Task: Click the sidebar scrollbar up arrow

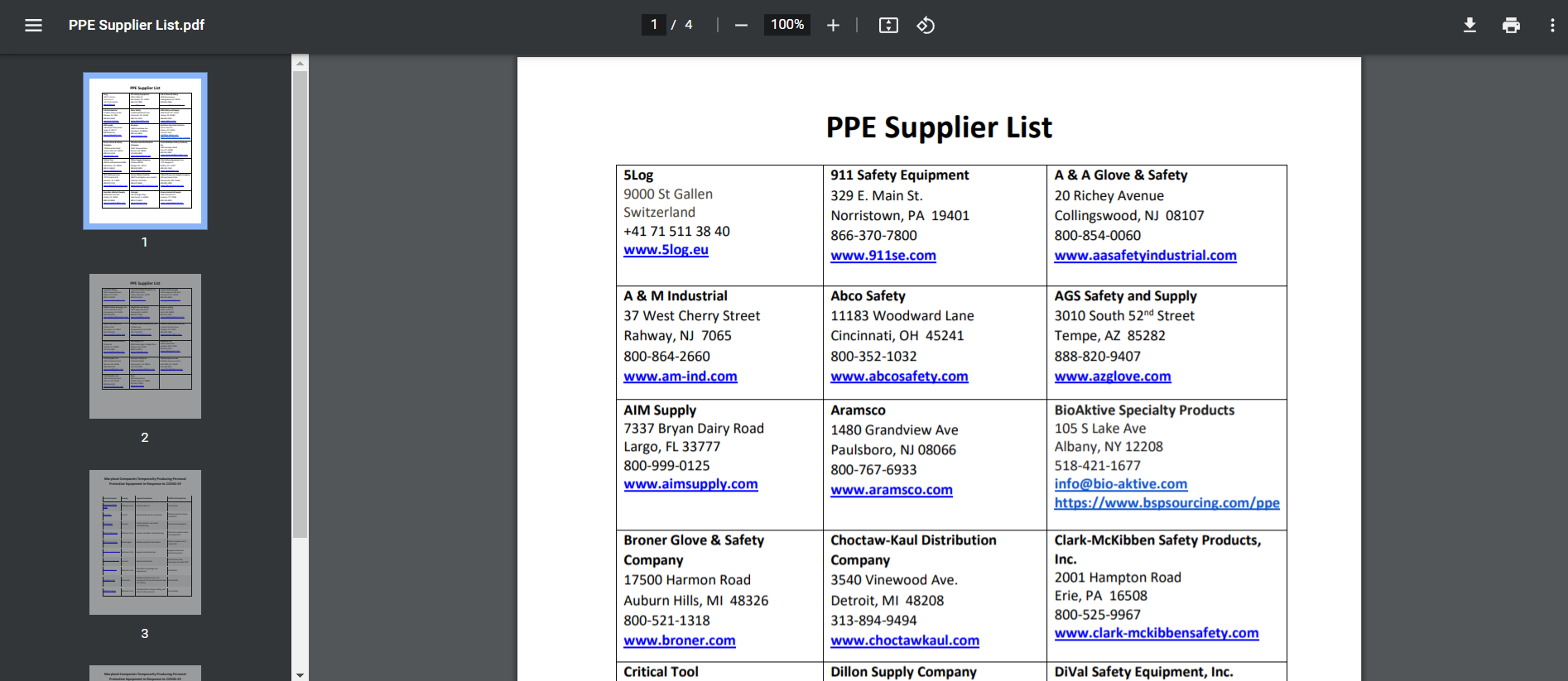Action: pyautogui.click(x=300, y=63)
